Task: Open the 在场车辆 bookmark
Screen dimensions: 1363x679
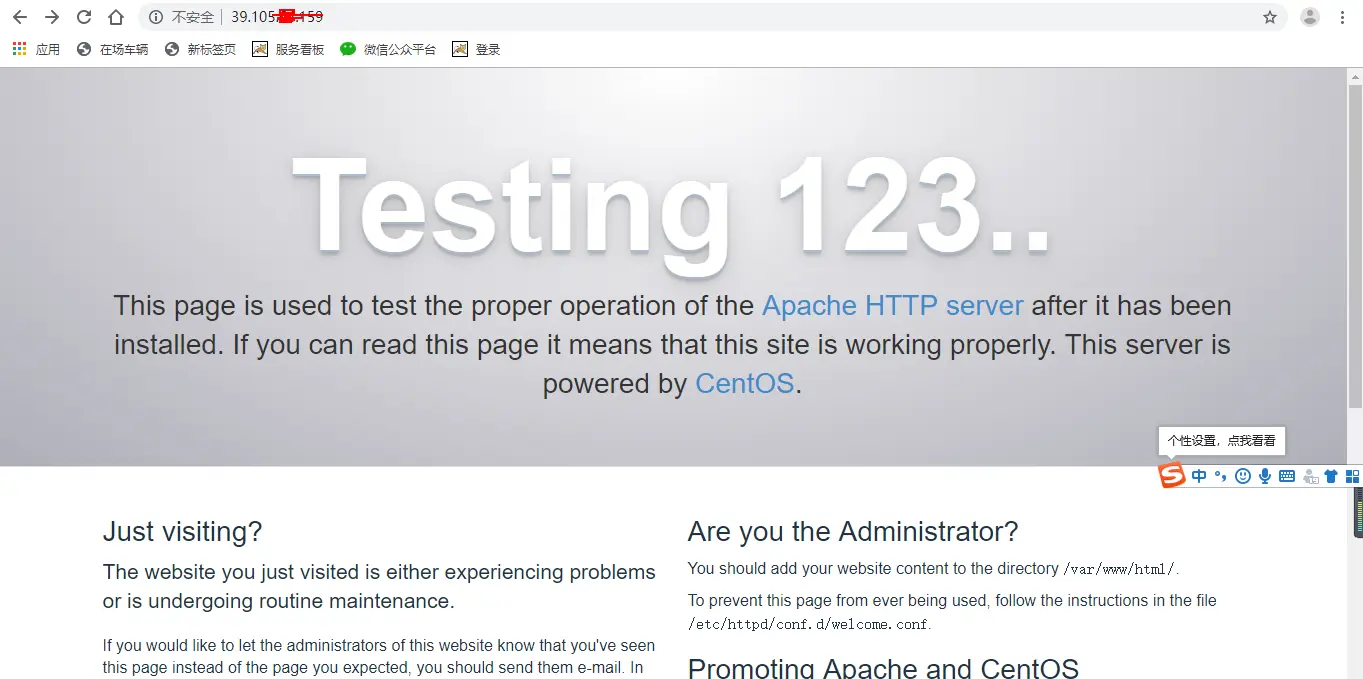Action: pos(112,49)
